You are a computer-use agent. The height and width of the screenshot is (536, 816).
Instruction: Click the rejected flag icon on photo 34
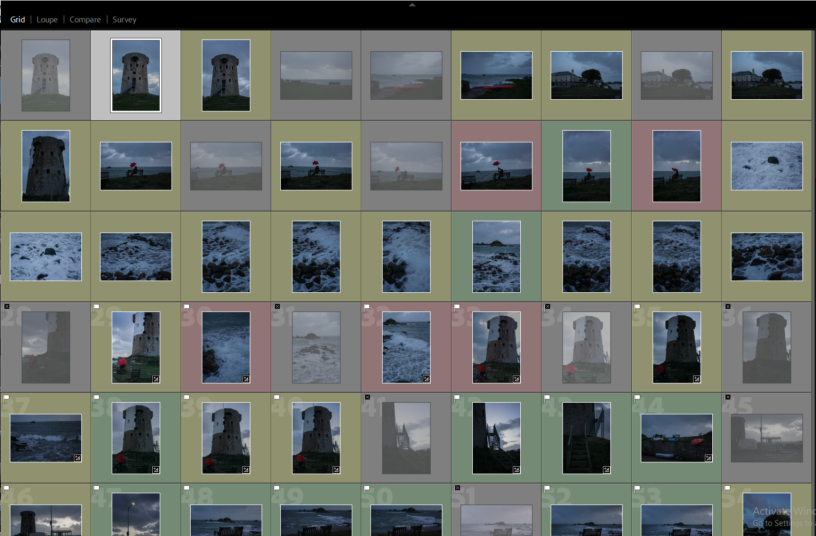click(x=547, y=307)
